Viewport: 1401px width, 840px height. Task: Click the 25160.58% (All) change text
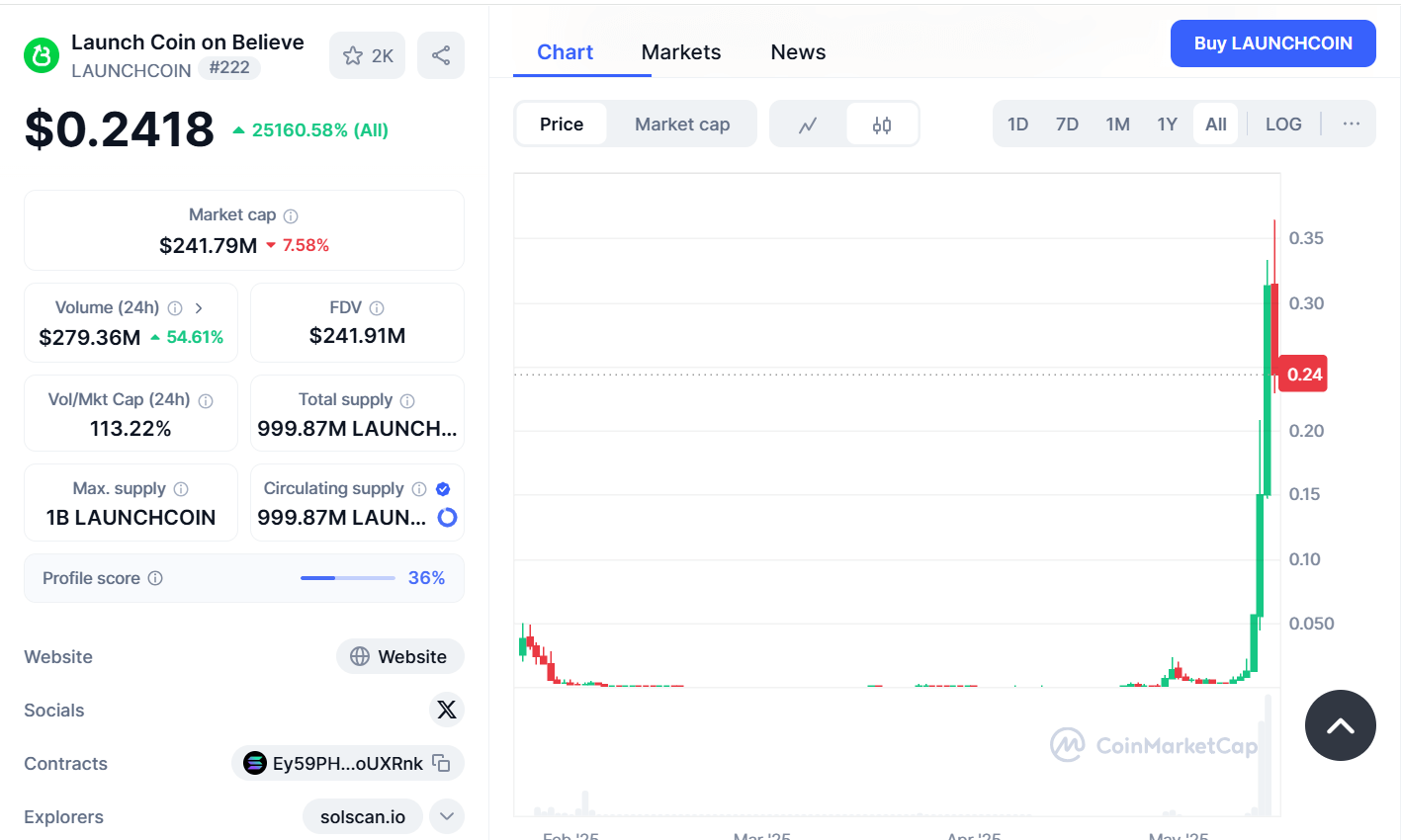coord(319,130)
